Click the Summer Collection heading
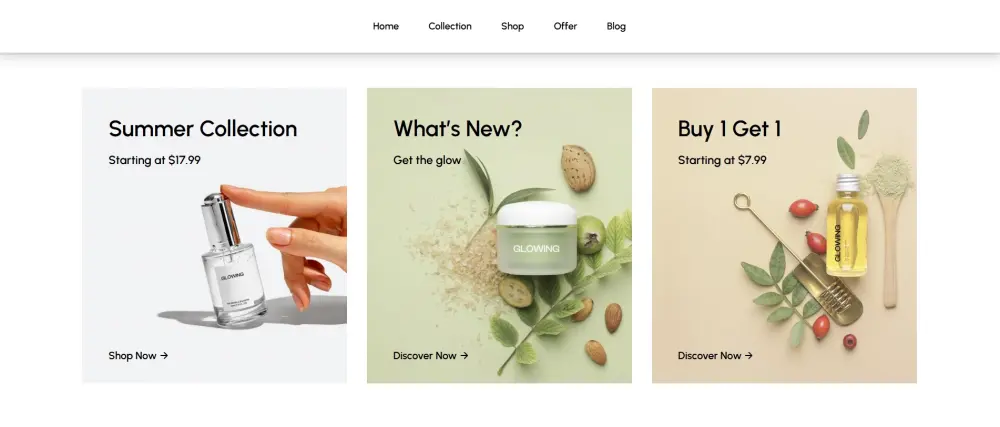1000x427 pixels. coord(203,129)
